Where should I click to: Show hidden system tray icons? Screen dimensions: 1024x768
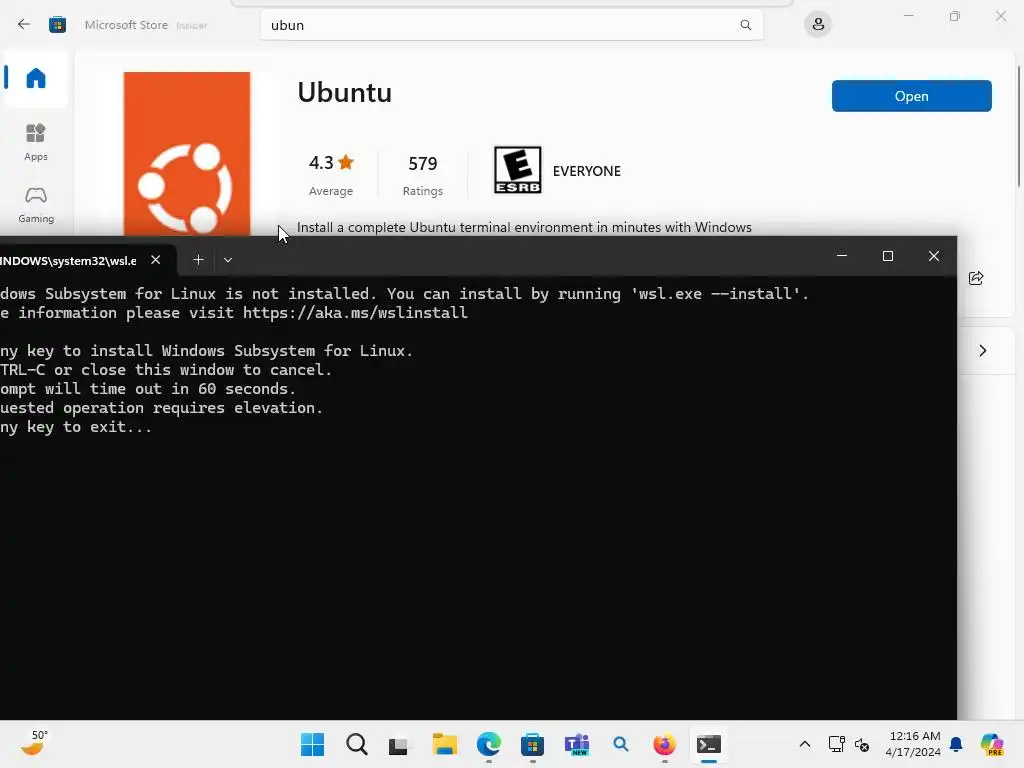coord(805,744)
